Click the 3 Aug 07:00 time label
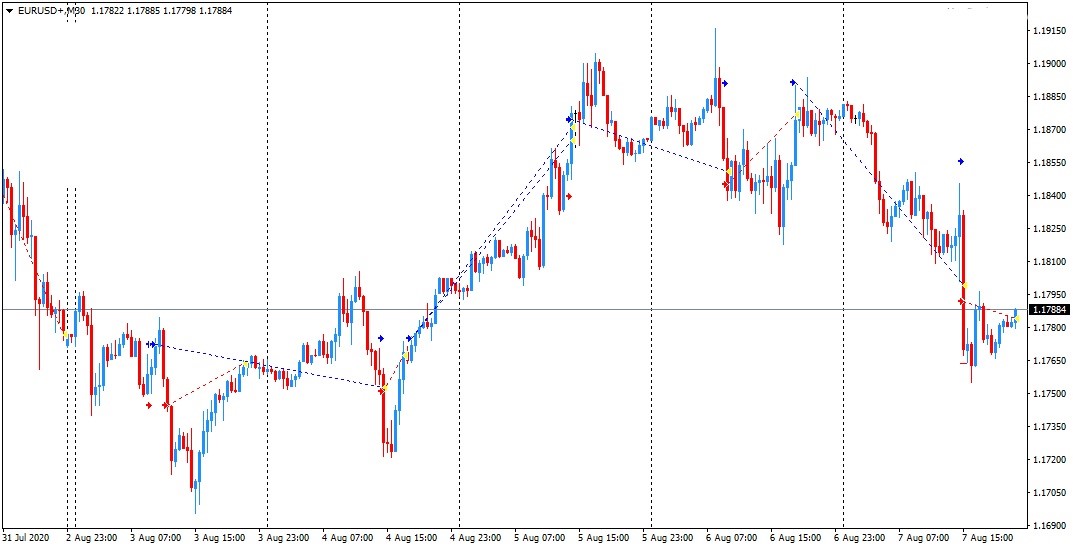This screenshot has width=1073, height=548. tap(155, 538)
